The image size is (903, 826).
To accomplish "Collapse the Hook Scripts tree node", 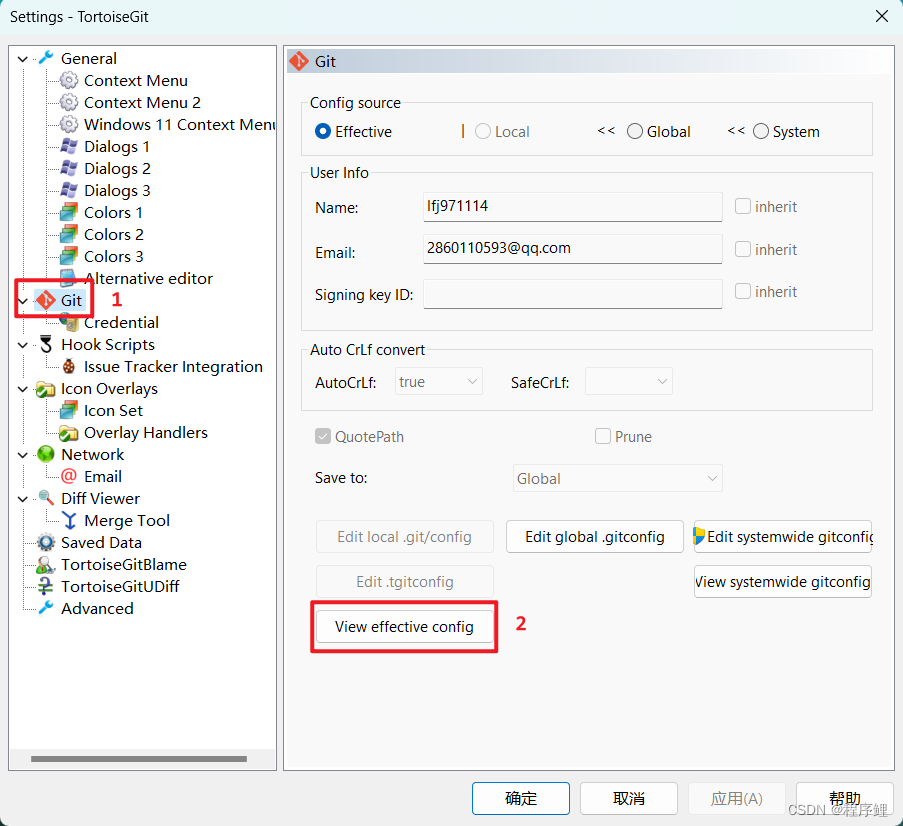I will click(x=23, y=345).
